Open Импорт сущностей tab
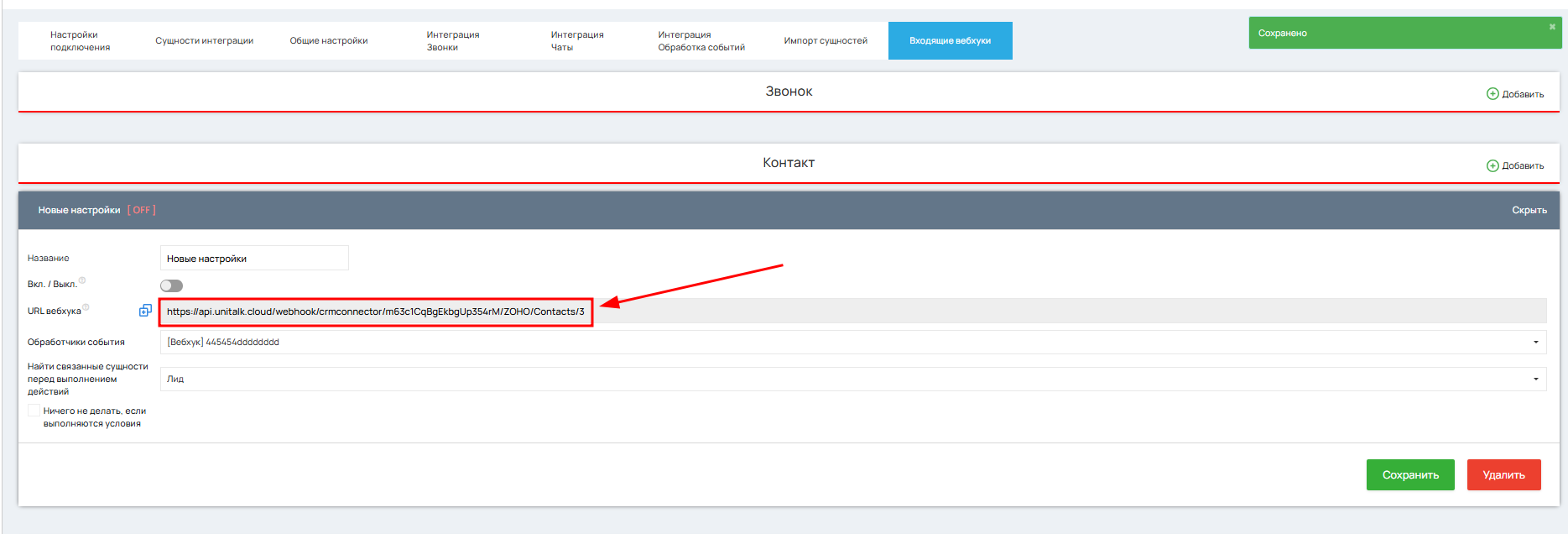 [826, 40]
